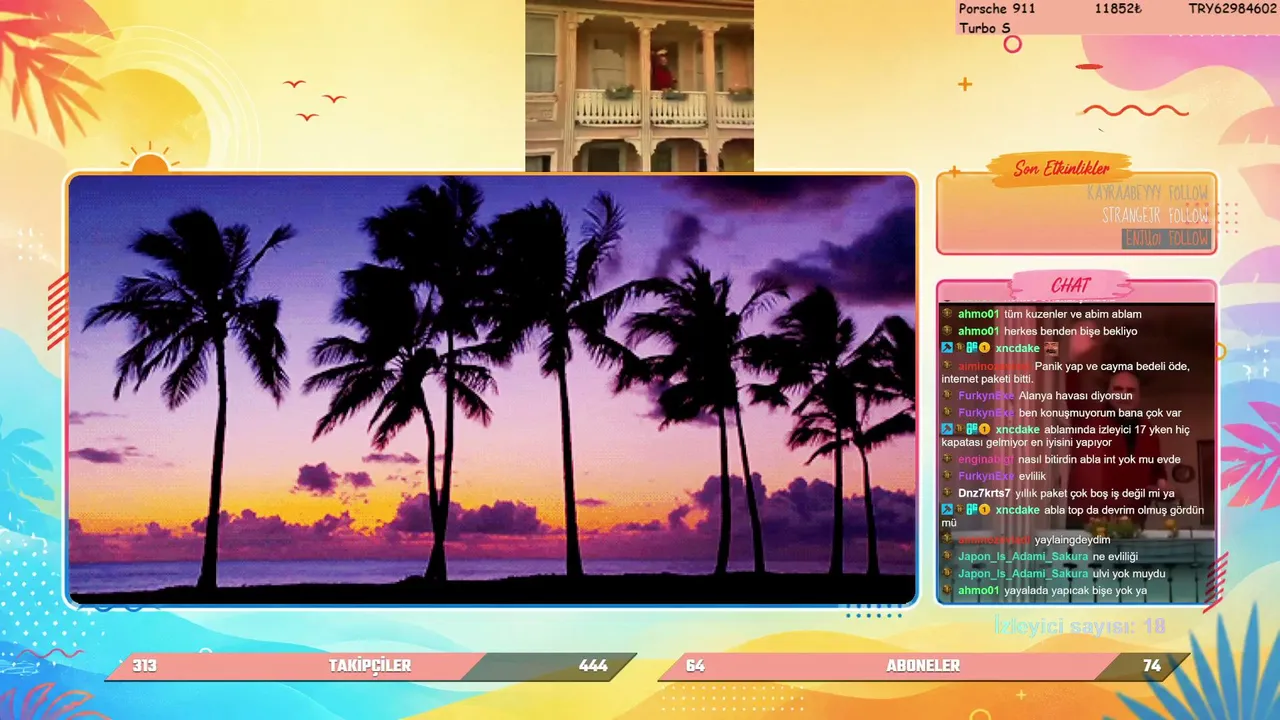Click message 'herkes benden bişe bekliyo'
Image resolution: width=1280 pixels, height=720 pixels.
[1070, 331]
